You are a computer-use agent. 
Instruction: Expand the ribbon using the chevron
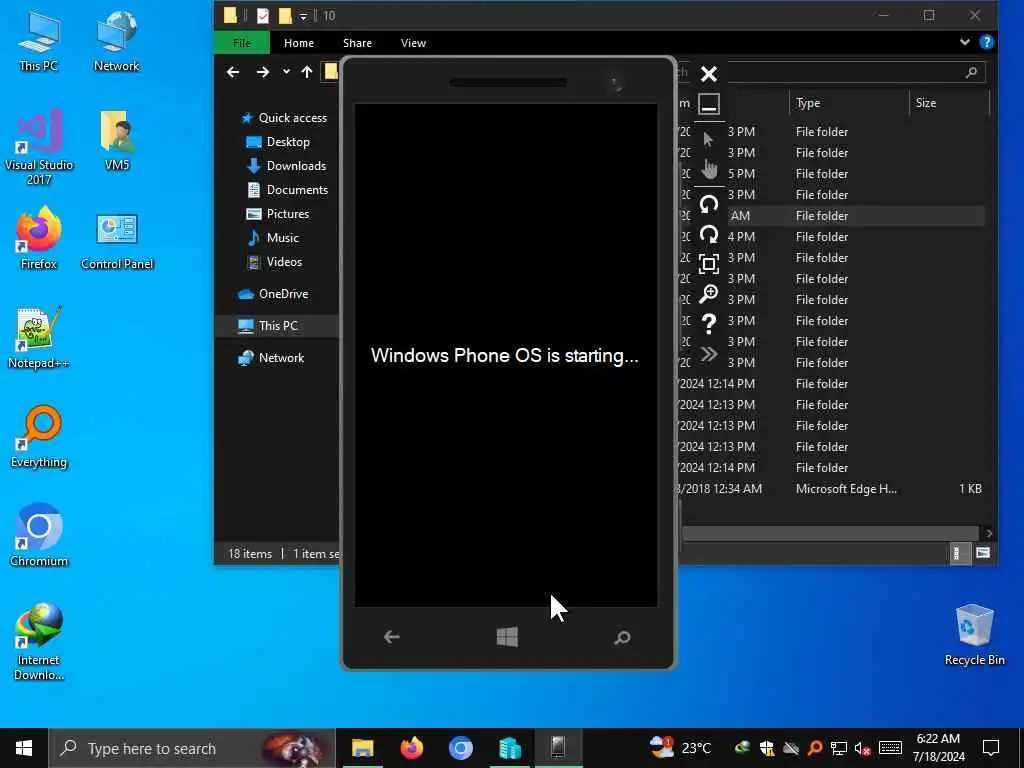click(965, 42)
